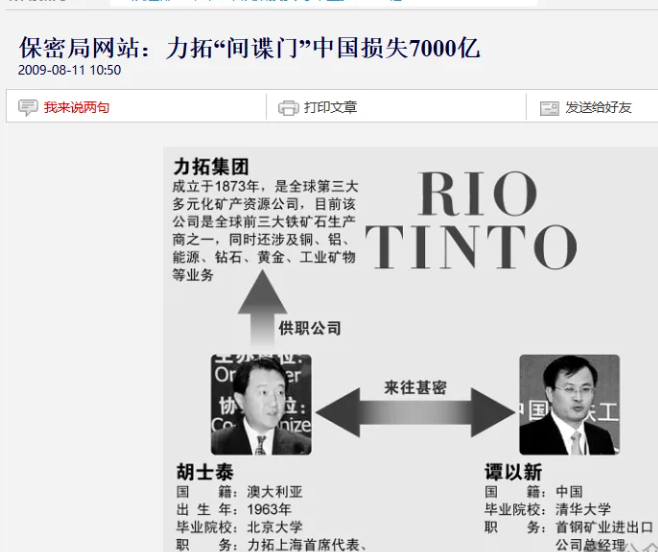
Task: Click the name 胡士泰
Action: tap(205, 472)
